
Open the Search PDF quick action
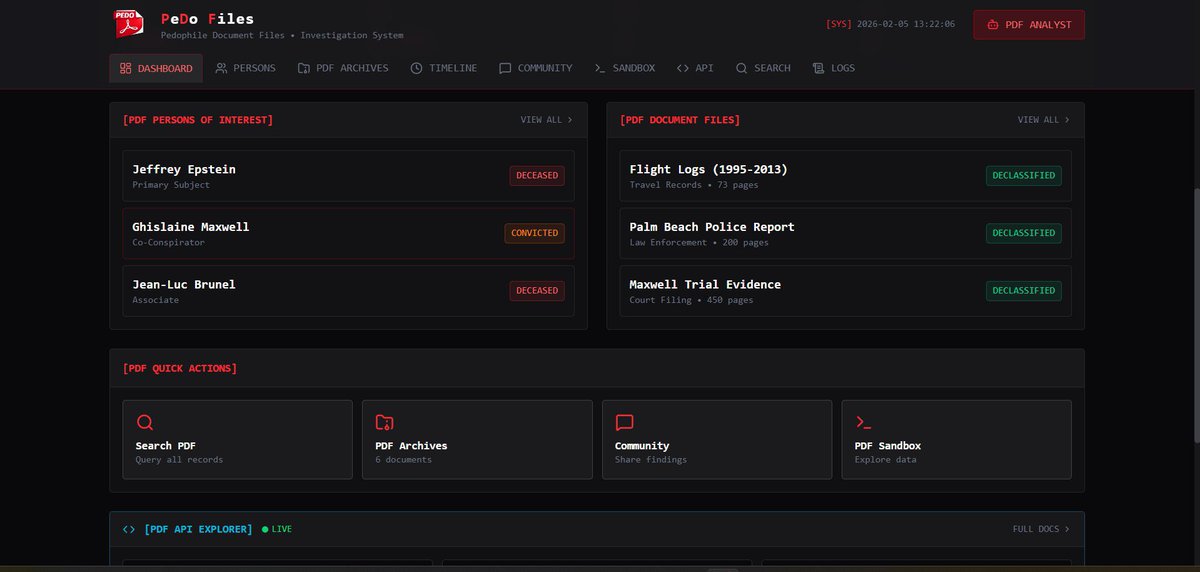tap(238, 440)
